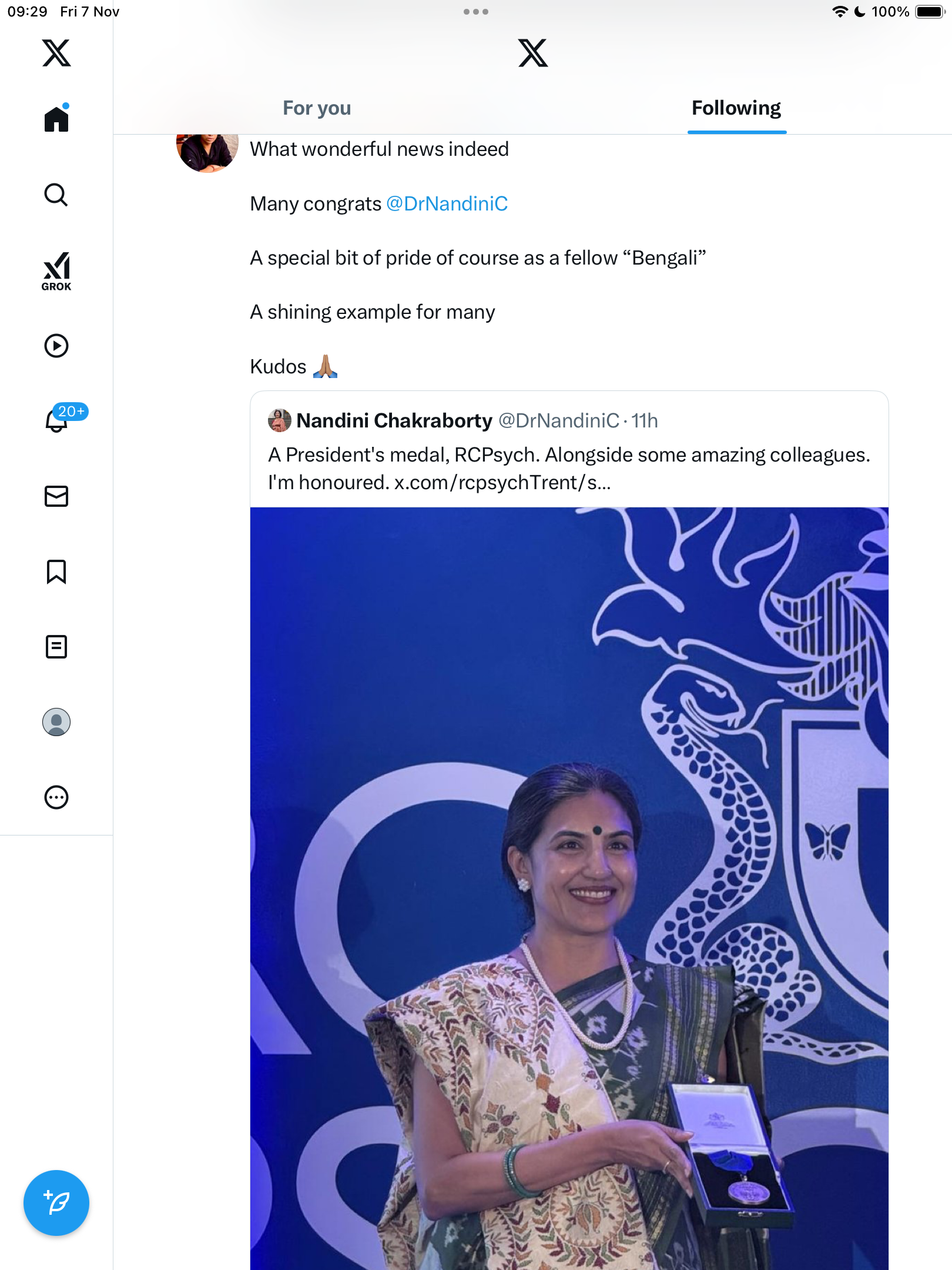This screenshot has height=1270, width=952.
Task: Launch Grok from the sidebar
Action: [56, 270]
